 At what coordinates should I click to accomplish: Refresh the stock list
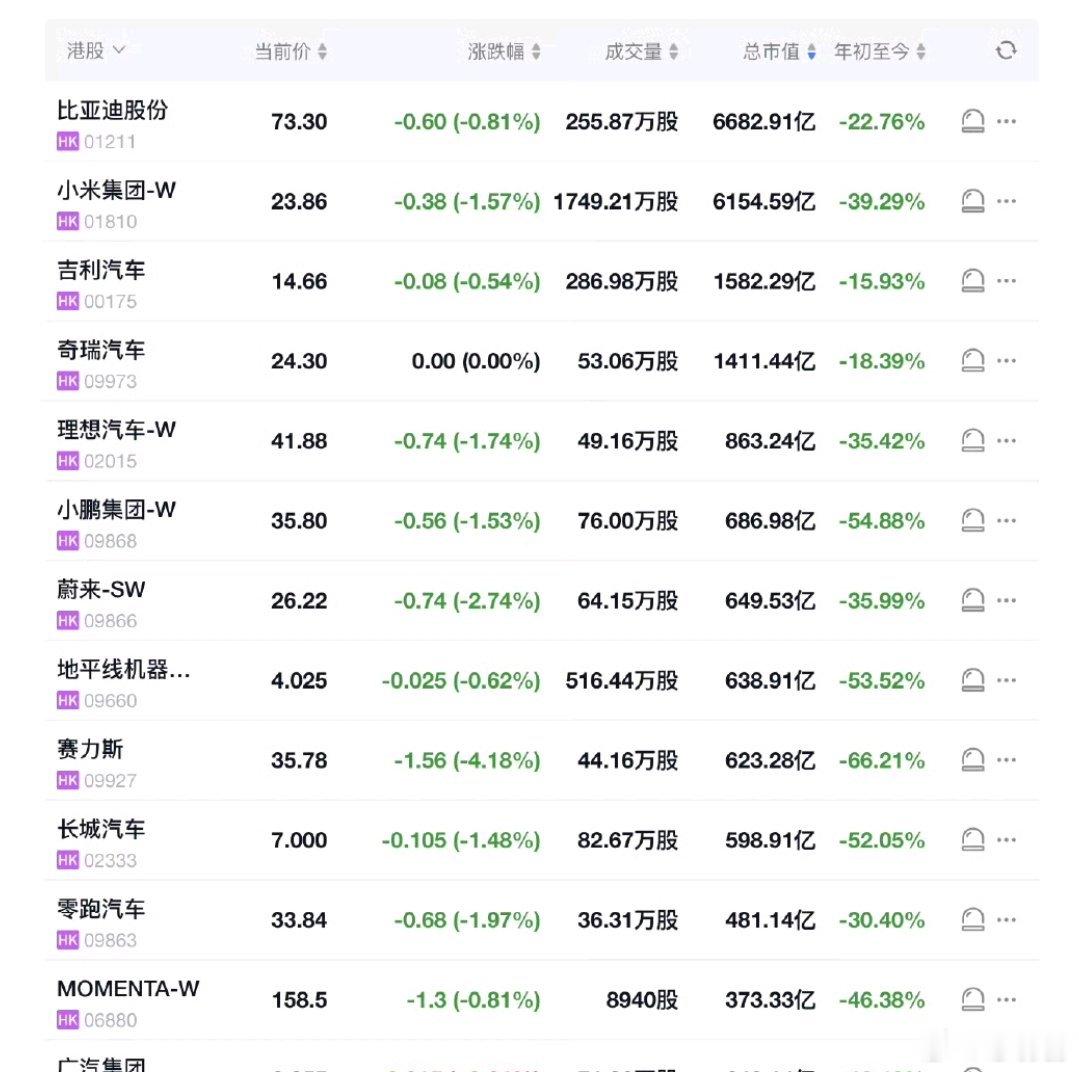tap(1006, 51)
